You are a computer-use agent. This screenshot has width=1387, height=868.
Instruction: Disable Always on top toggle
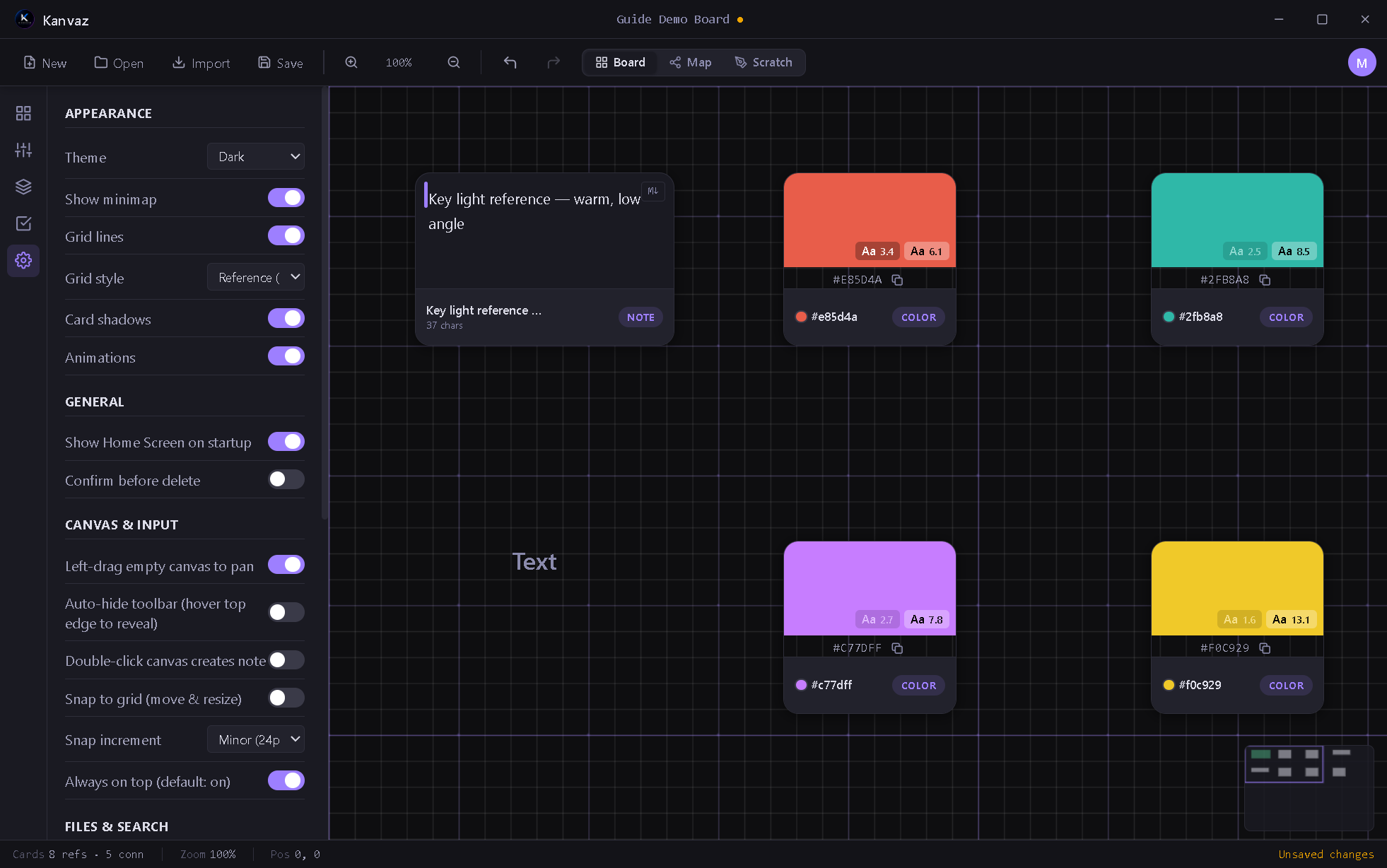[286, 780]
